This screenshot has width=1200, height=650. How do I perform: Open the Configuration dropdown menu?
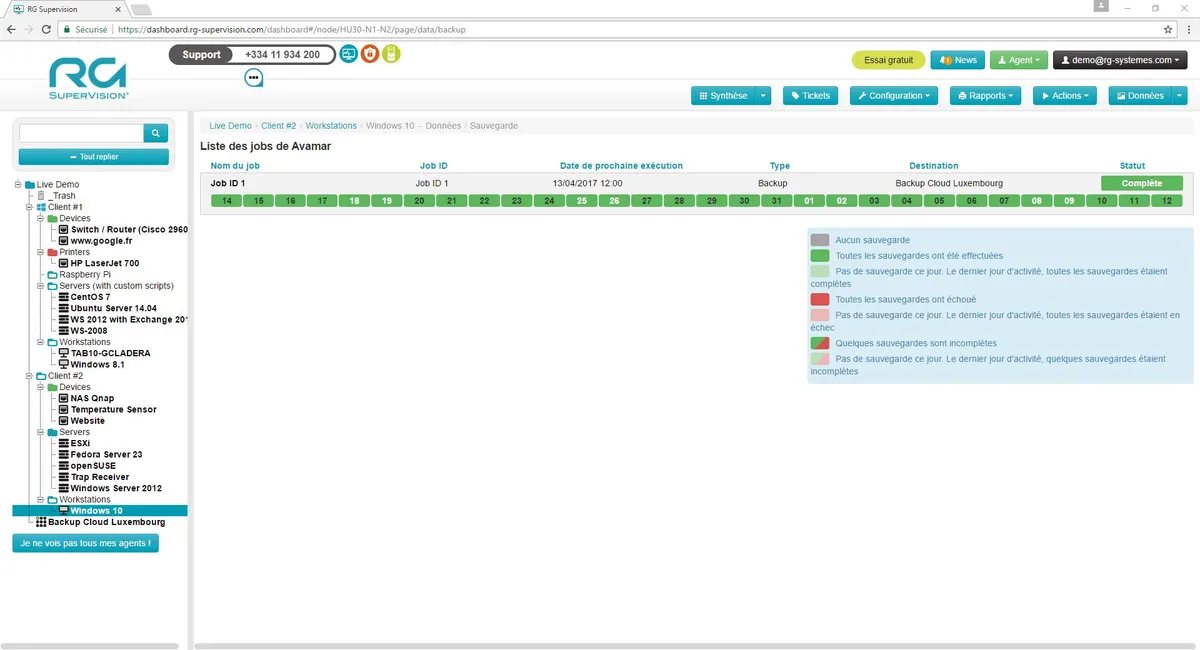click(894, 96)
